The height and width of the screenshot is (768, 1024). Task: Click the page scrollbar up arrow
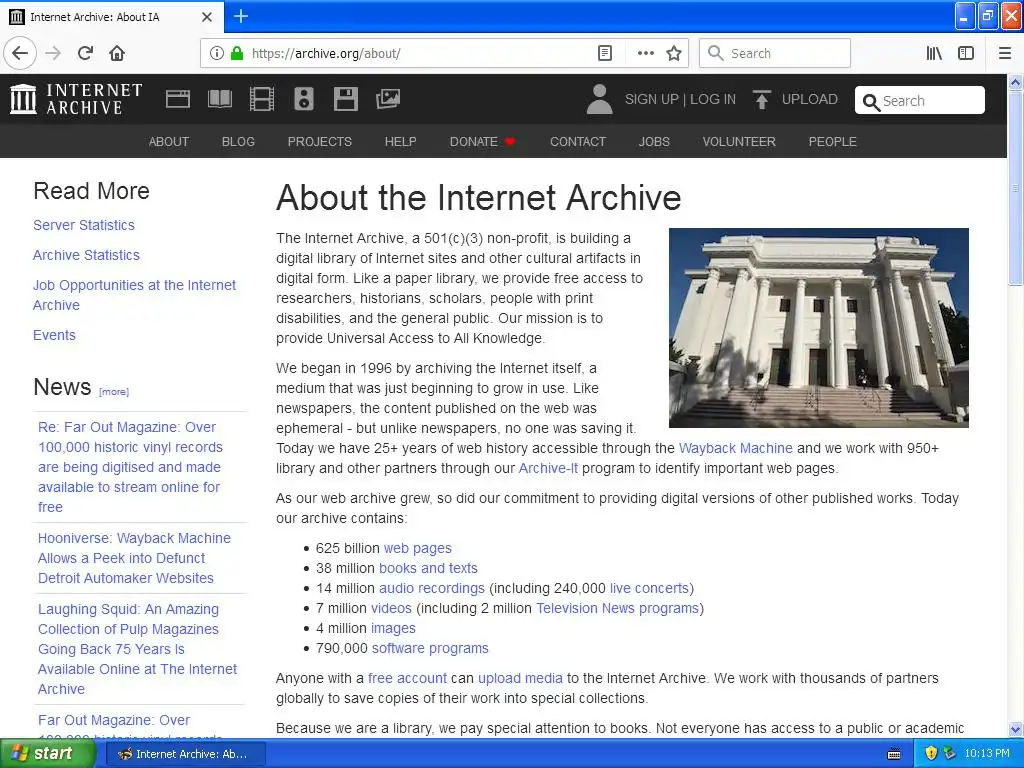[1016, 82]
